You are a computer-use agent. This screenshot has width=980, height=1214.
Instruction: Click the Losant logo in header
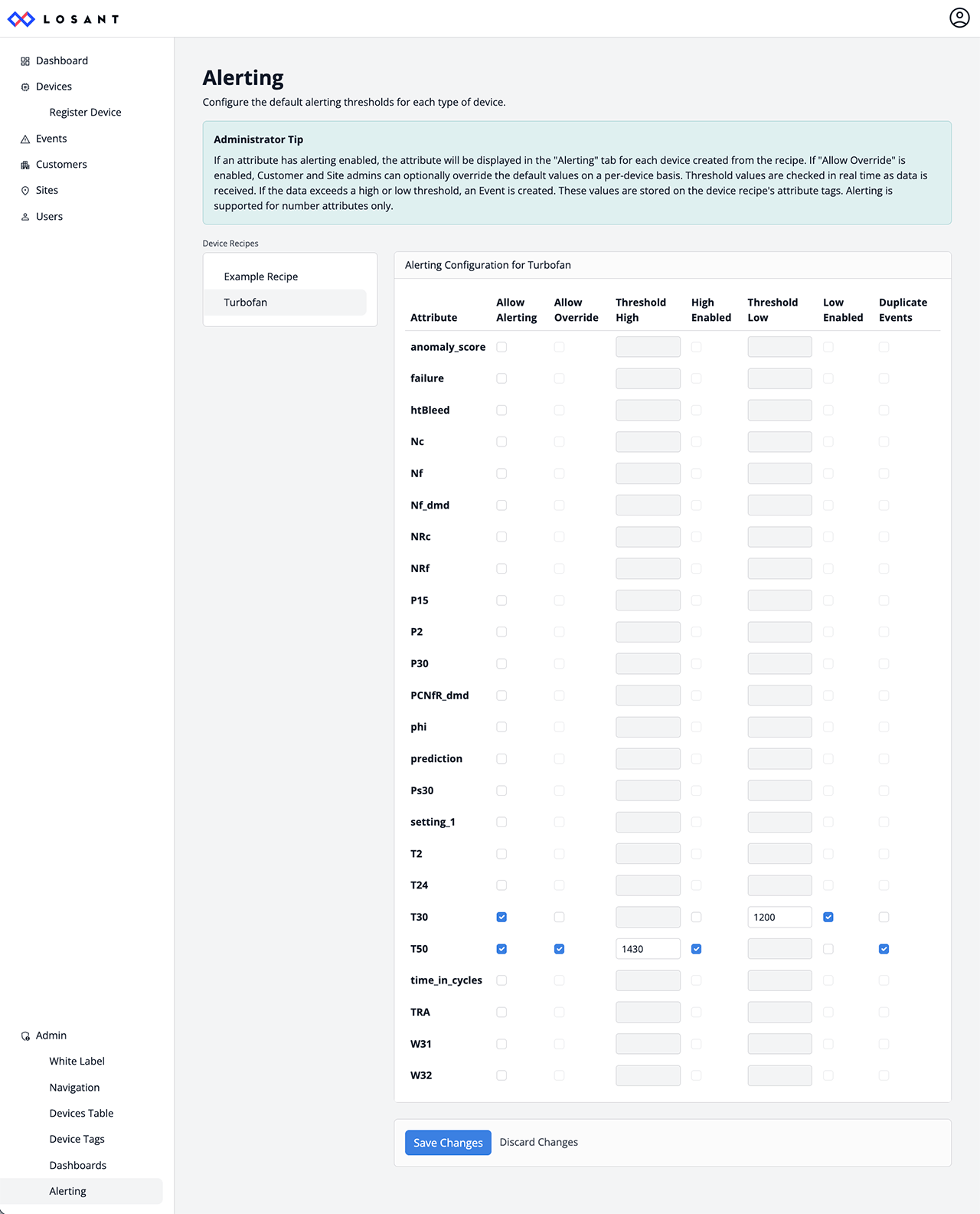[x=63, y=19]
